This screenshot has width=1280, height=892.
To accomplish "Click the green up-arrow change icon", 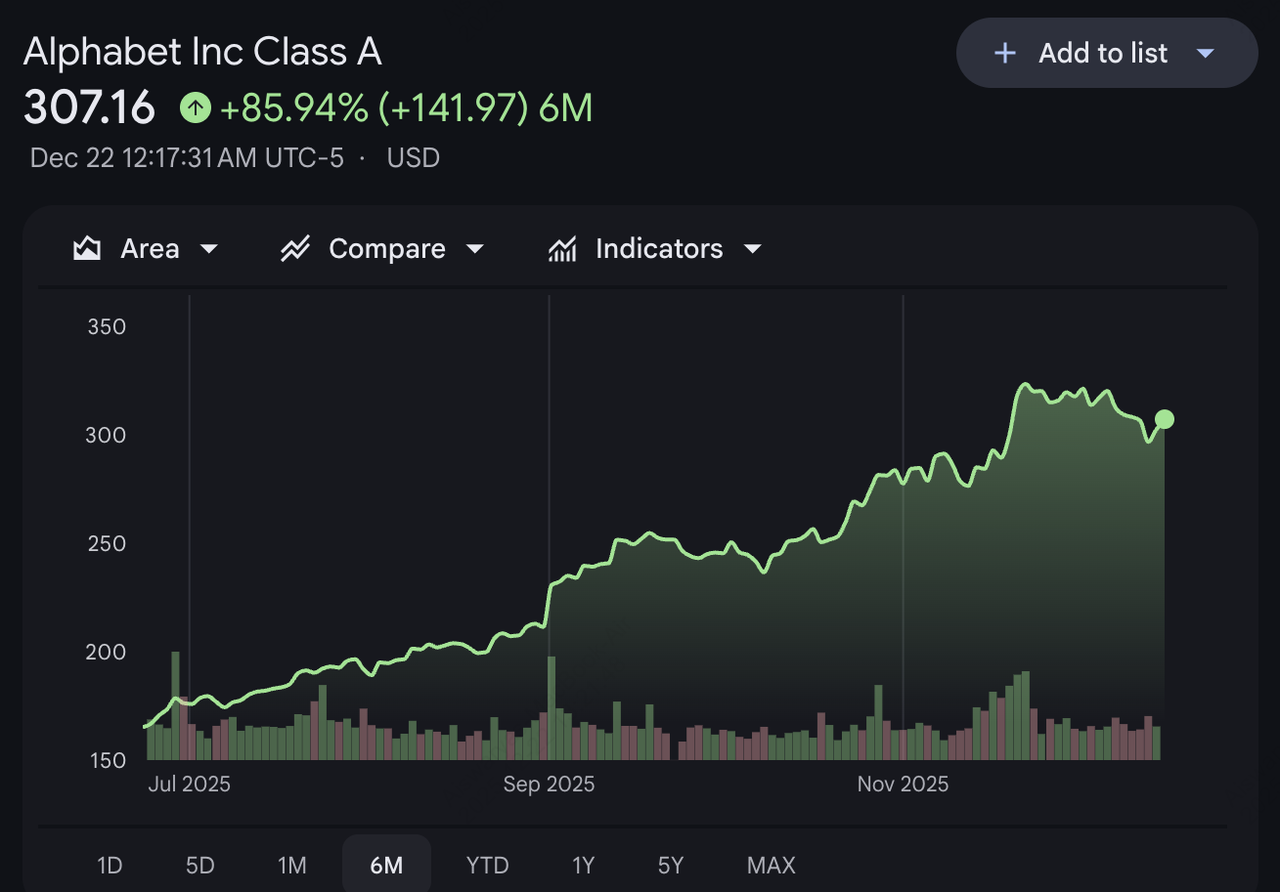I will click(x=195, y=108).
